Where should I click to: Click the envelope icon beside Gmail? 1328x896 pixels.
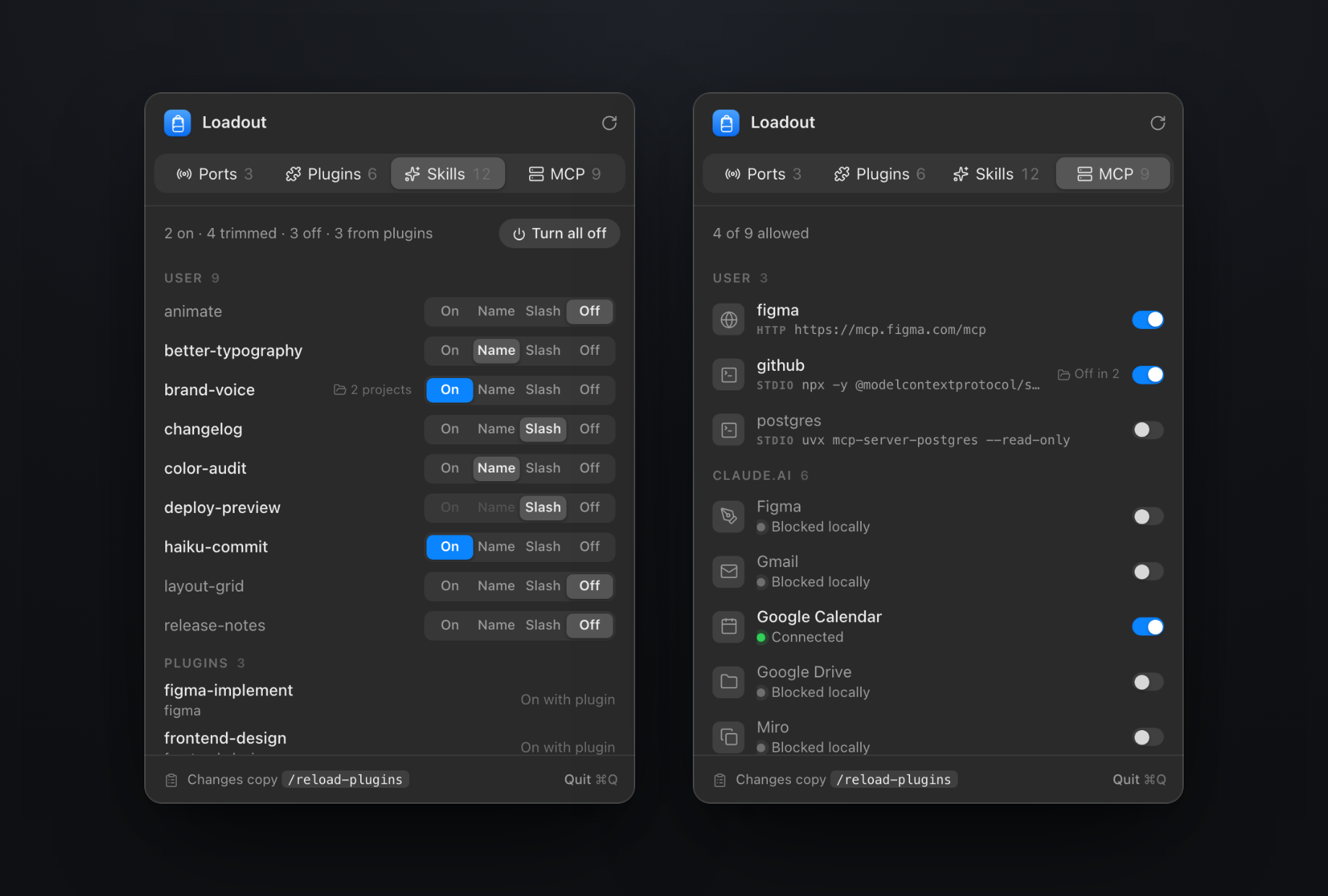[x=729, y=571]
